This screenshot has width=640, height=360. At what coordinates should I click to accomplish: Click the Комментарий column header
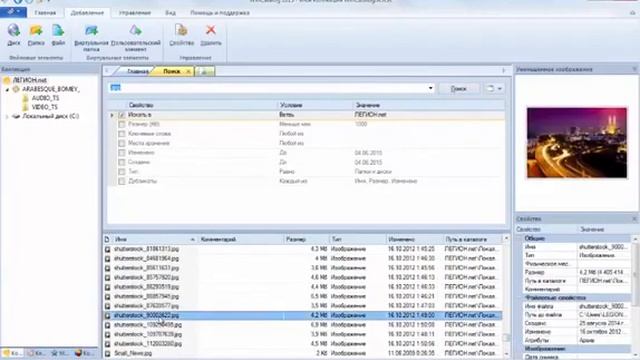point(240,239)
